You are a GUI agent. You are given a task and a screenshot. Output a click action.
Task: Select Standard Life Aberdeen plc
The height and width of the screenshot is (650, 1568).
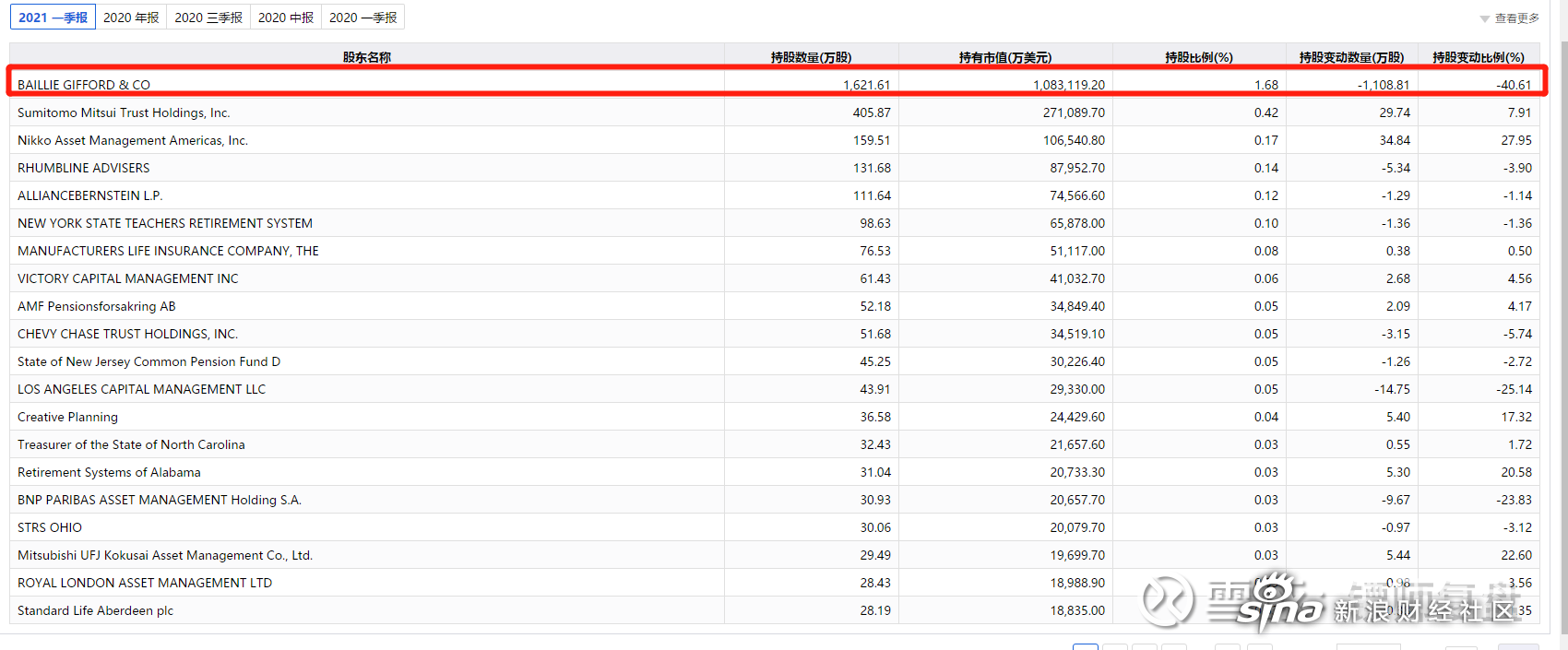click(x=95, y=610)
